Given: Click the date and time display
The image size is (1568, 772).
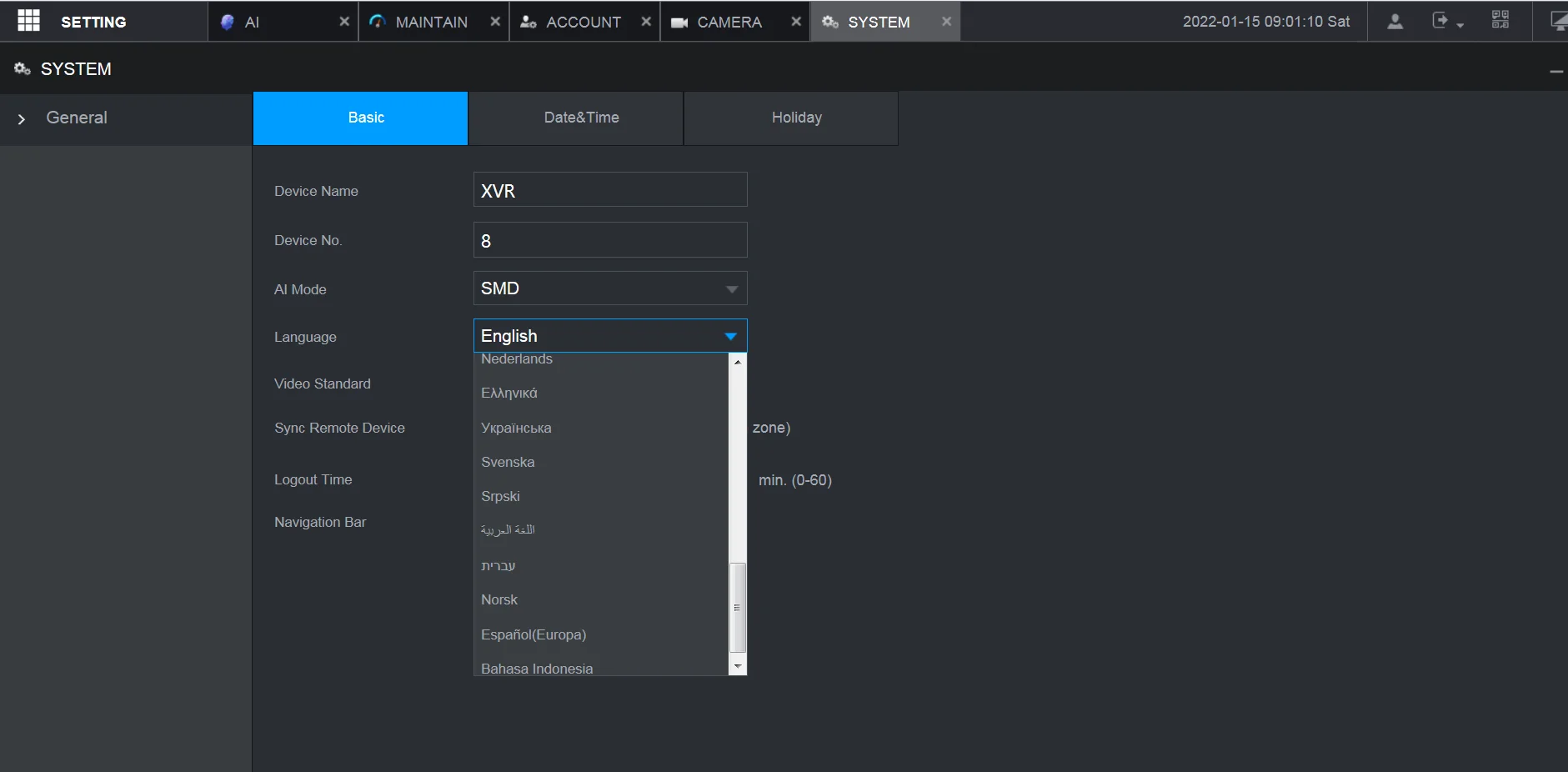Looking at the screenshot, I should point(1266,22).
